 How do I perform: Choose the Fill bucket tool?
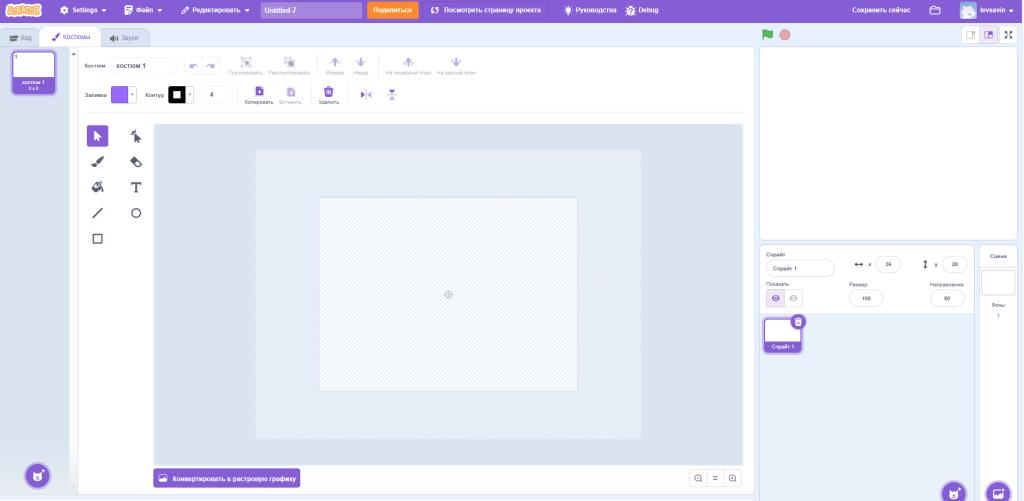(97, 187)
